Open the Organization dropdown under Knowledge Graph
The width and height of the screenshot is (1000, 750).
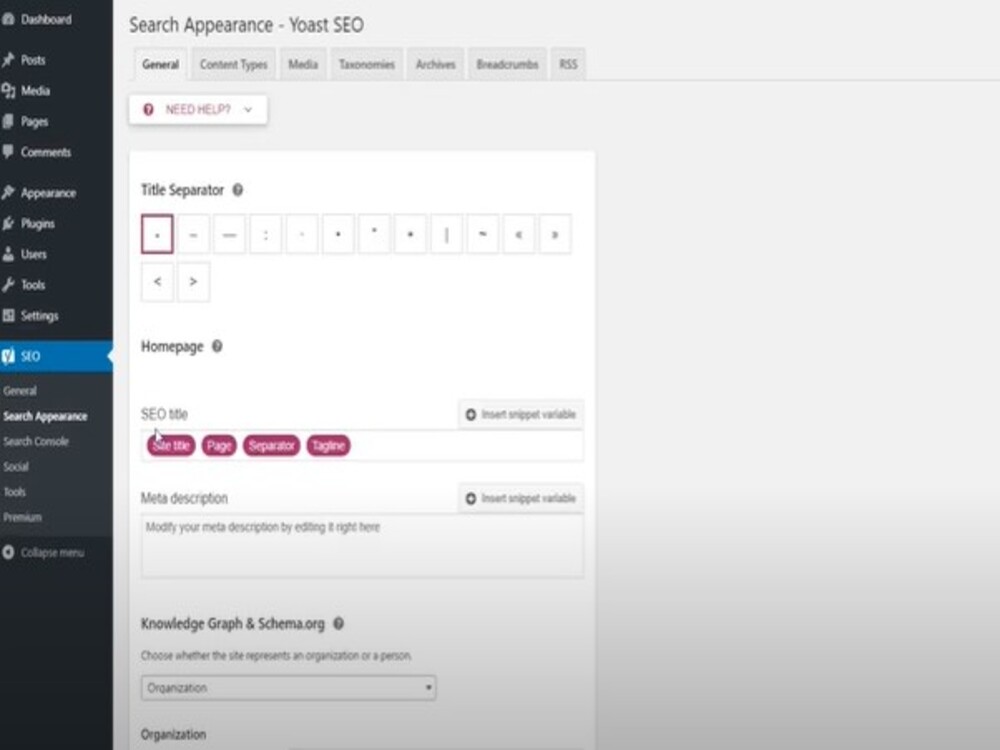[x=288, y=688]
